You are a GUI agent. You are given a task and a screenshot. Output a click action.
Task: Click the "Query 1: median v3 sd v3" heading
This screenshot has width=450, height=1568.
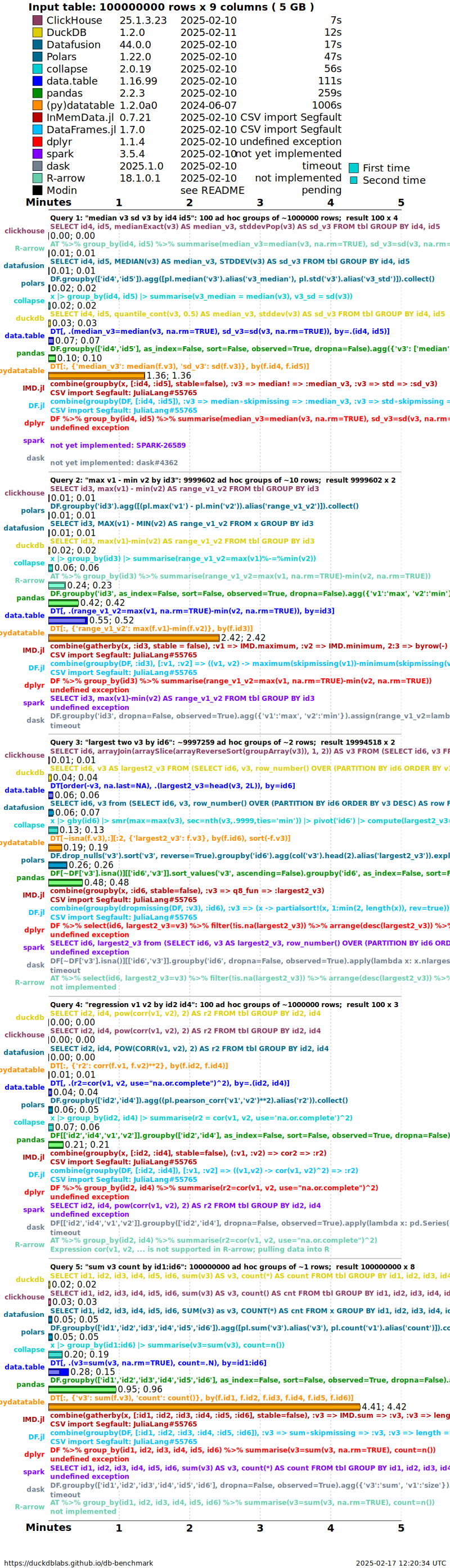(224, 218)
